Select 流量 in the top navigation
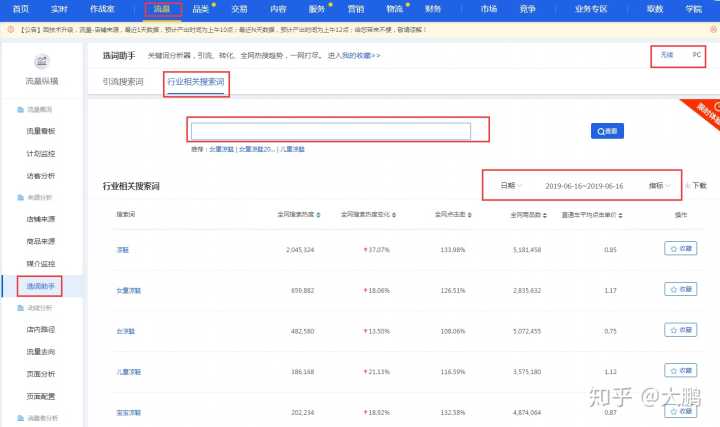 [x=162, y=9]
